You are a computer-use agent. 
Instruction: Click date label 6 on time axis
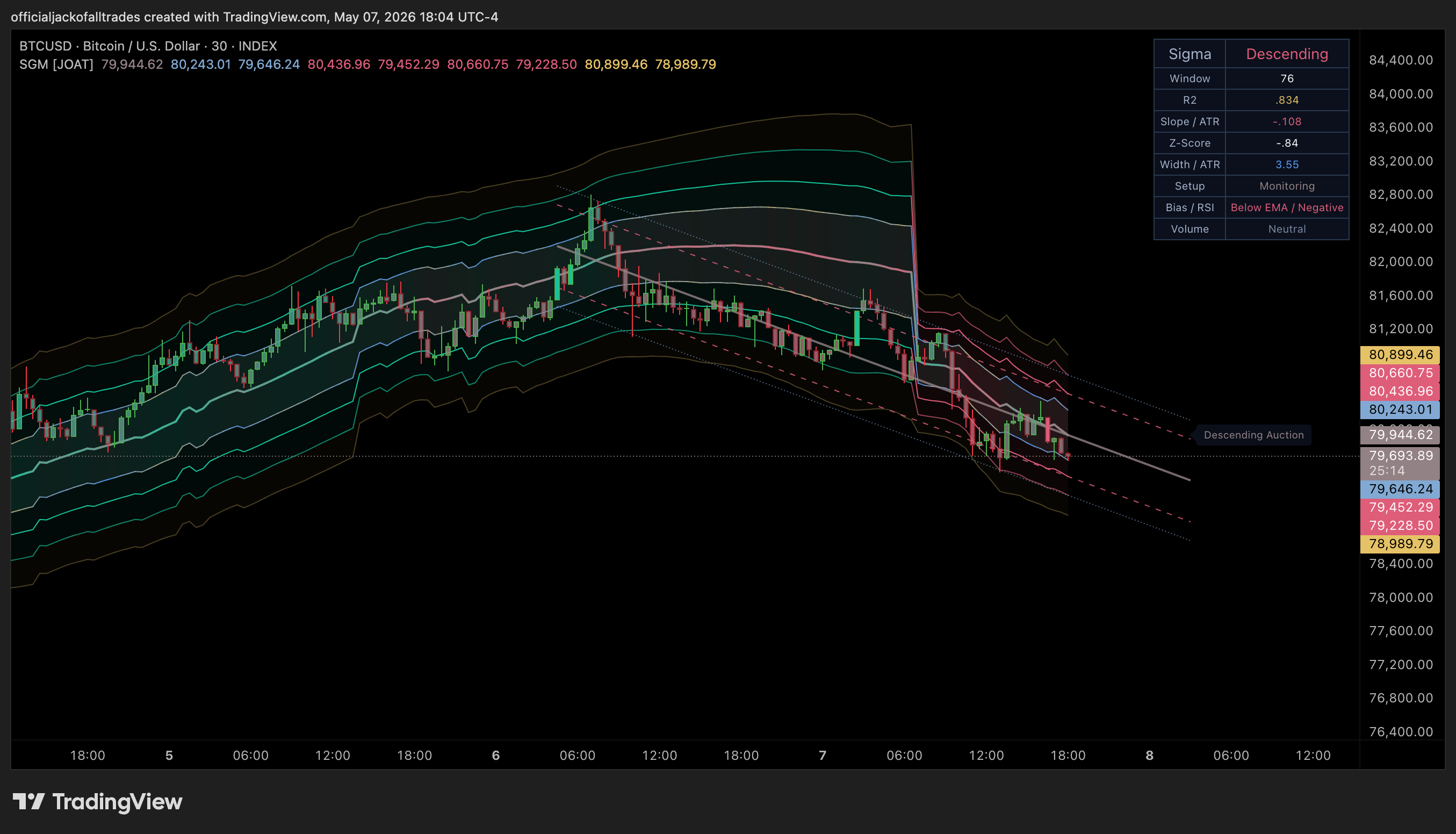pyautogui.click(x=496, y=756)
